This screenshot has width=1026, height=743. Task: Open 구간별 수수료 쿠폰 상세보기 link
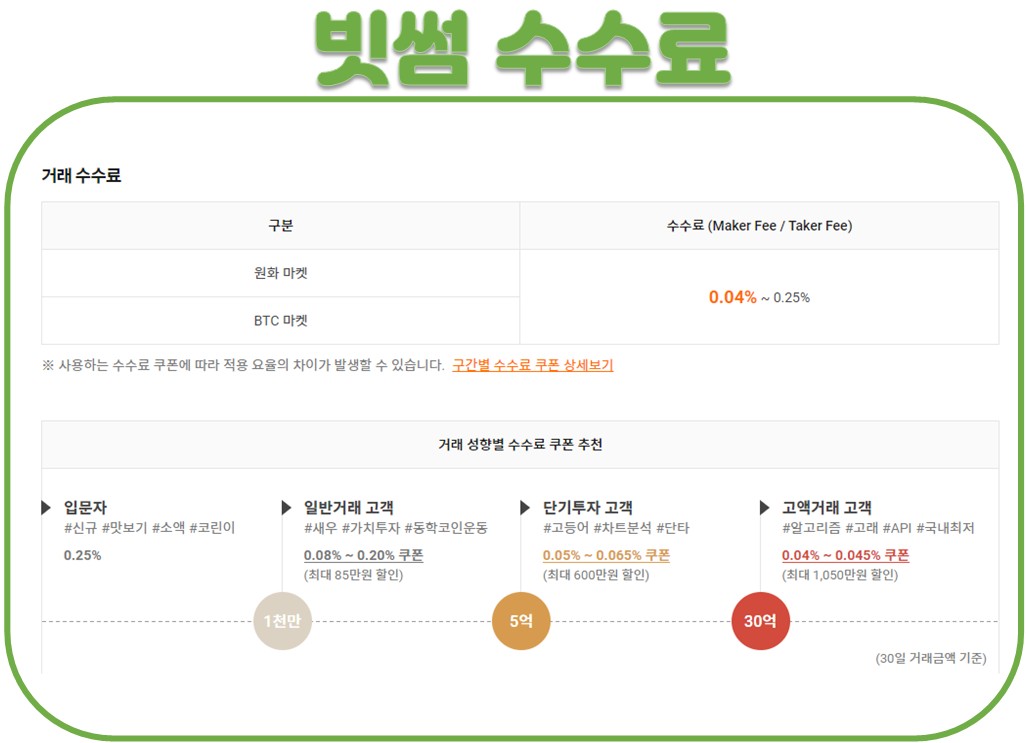click(533, 365)
